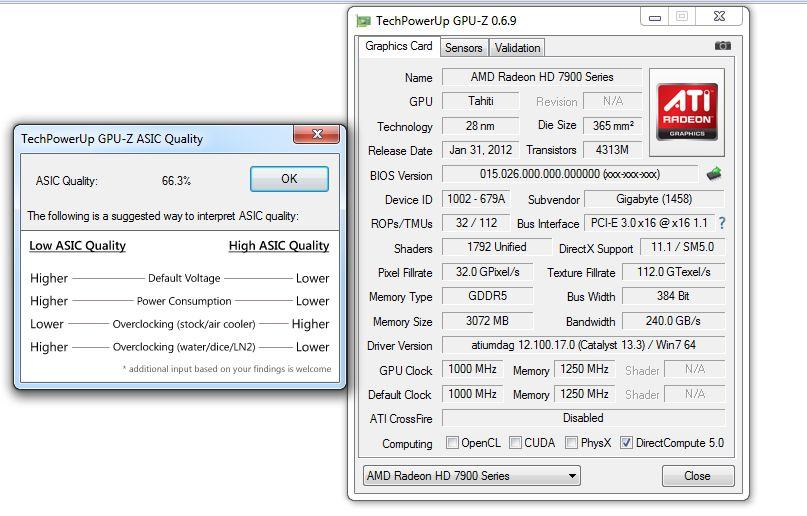Image resolution: width=807 pixels, height=516 pixels.
Task: Click Overclocking (water/dice/LN2) label
Action: (x=184, y=347)
